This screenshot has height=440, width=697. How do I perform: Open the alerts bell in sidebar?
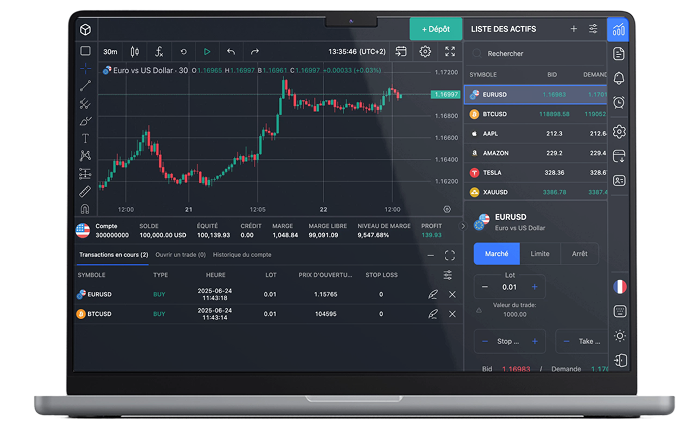[x=619, y=78]
